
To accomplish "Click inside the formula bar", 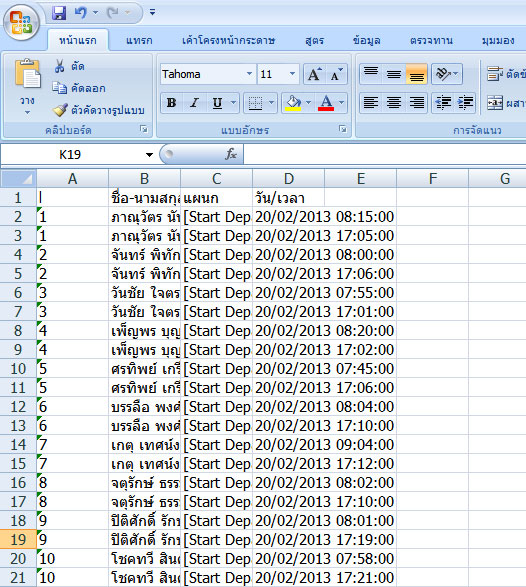I will pyautogui.click(x=384, y=154).
